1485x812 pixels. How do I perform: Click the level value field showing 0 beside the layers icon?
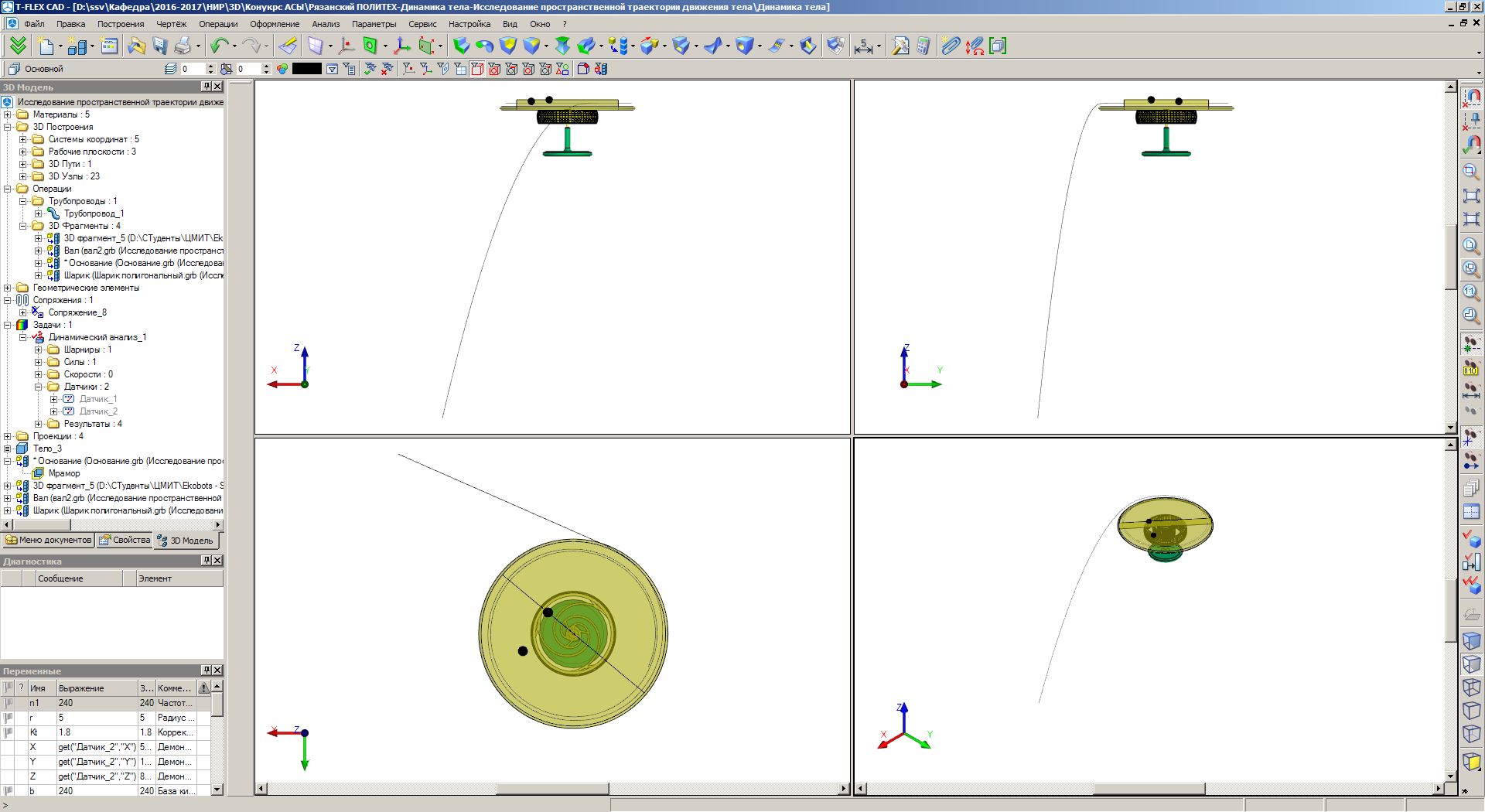tap(194, 69)
